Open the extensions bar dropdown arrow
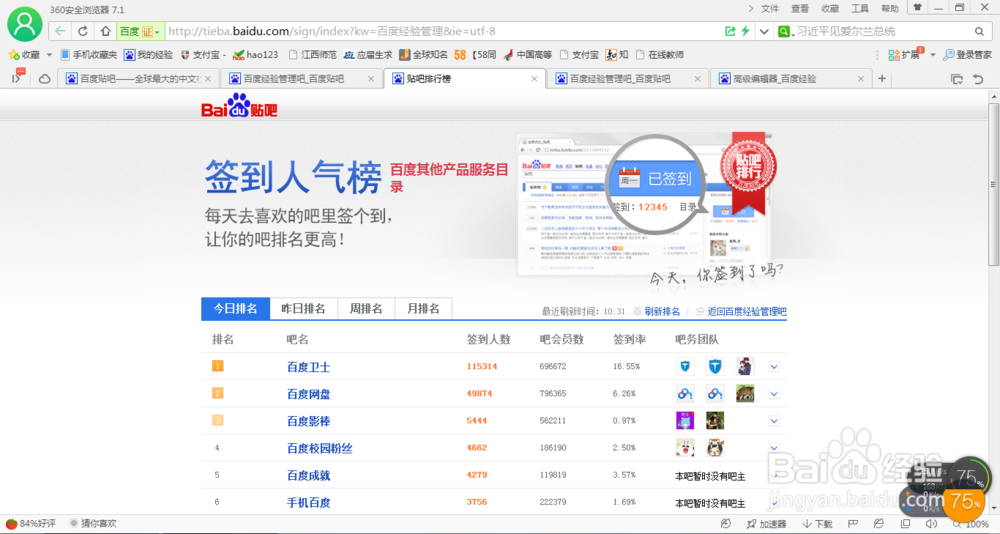Image resolution: width=1000 pixels, height=534 pixels. (932, 55)
